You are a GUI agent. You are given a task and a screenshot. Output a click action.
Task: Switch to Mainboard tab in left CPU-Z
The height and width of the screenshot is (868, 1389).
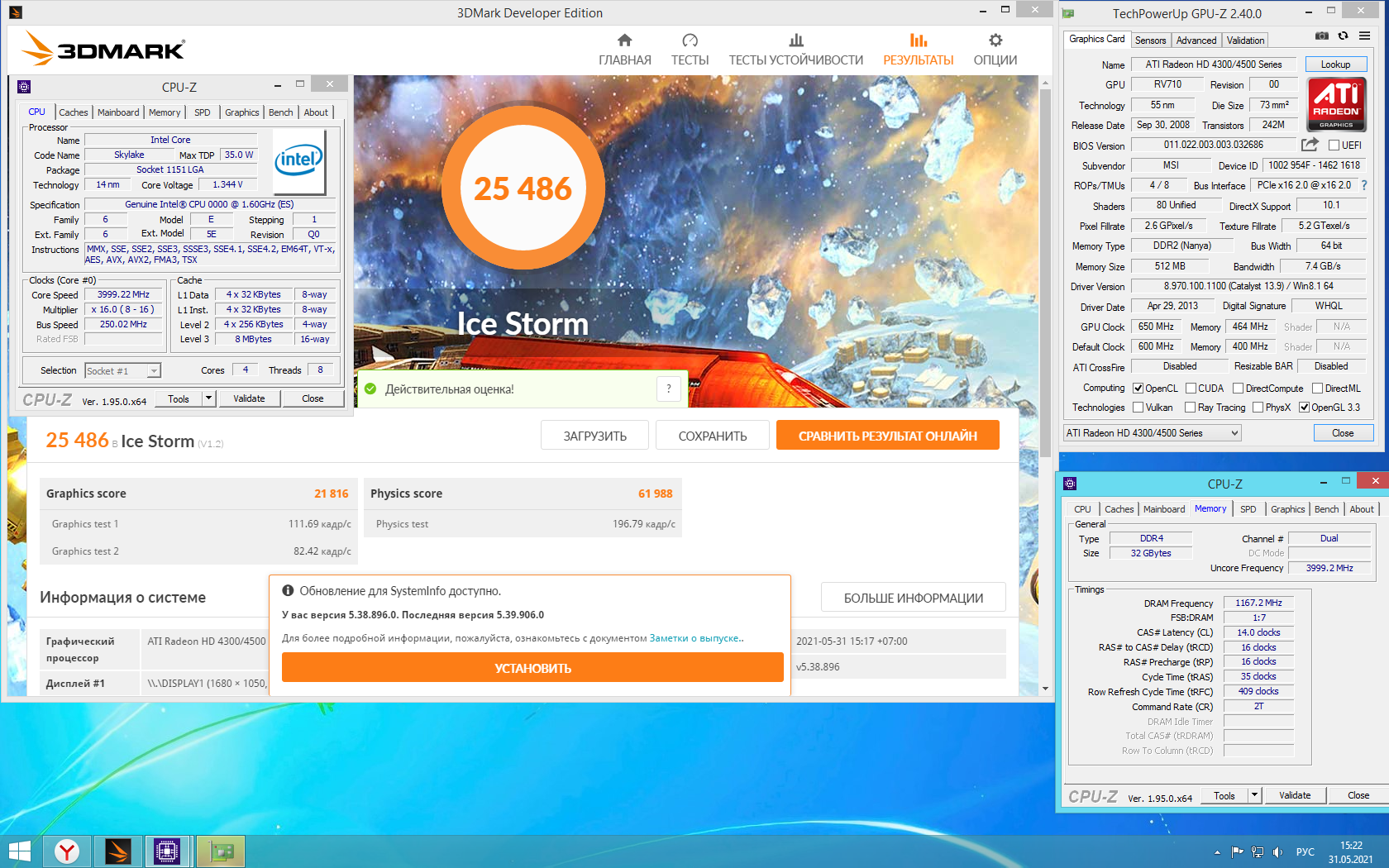pyautogui.click(x=118, y=112)
